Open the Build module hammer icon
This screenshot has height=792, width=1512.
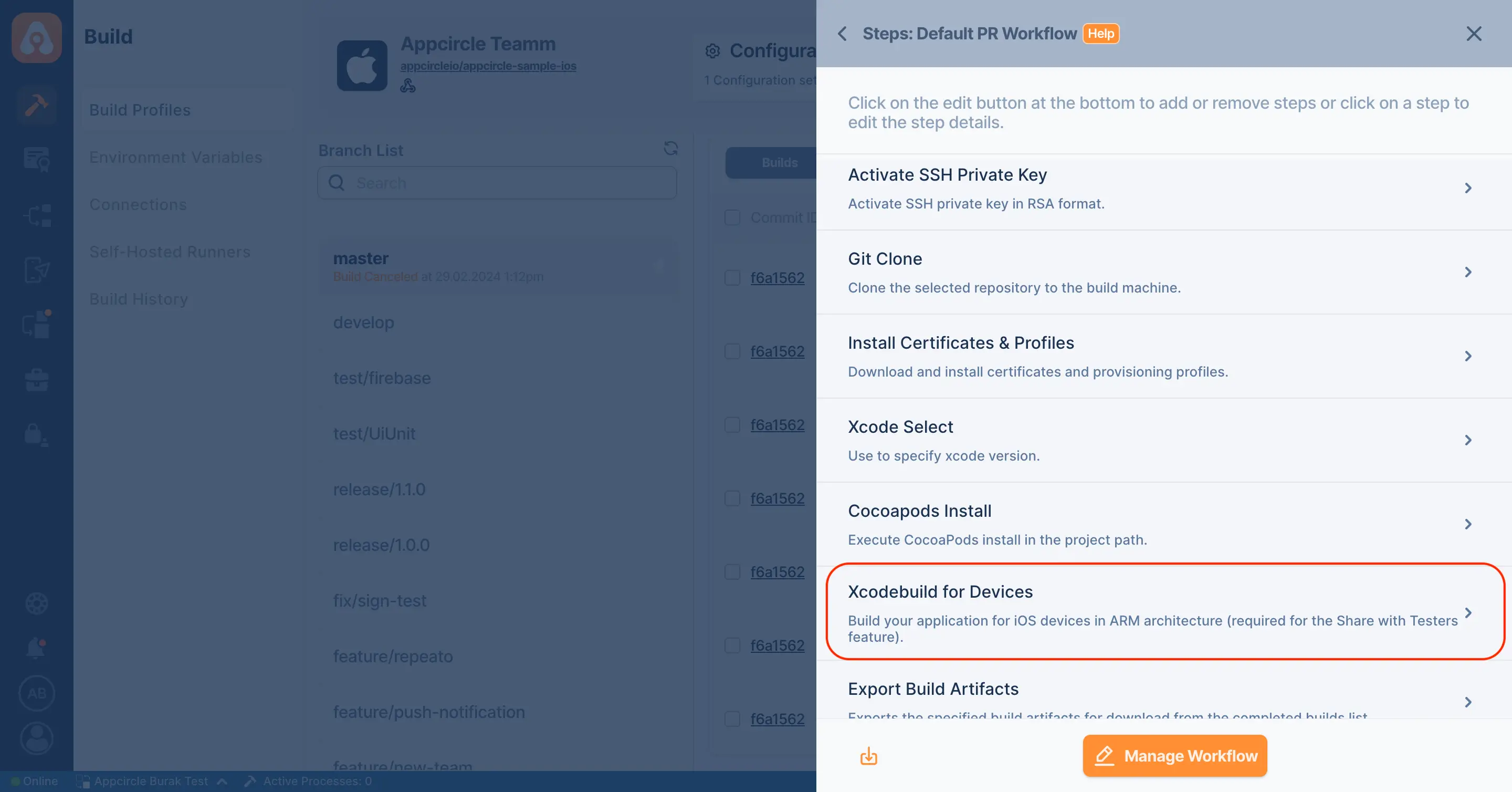[36, 106]
